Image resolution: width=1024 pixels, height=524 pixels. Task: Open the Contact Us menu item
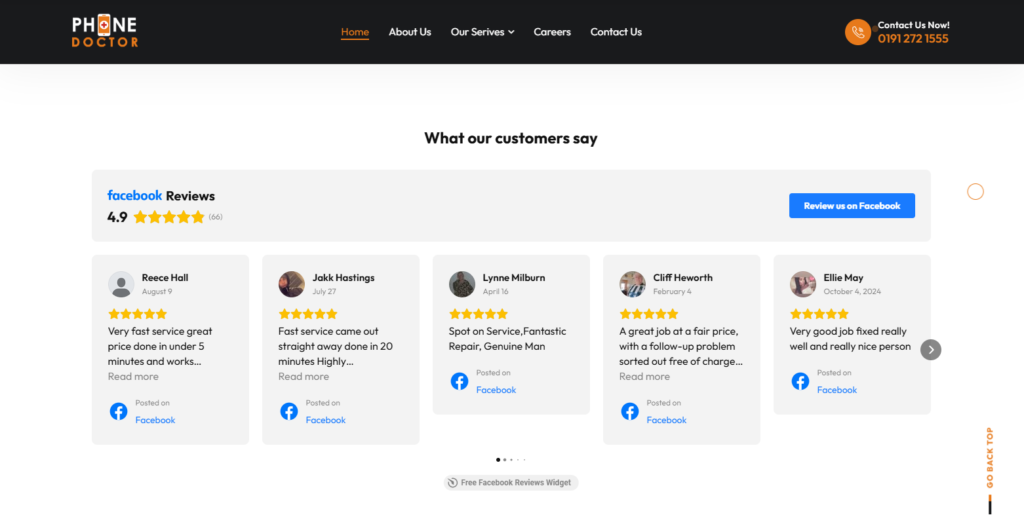point(616,32)
